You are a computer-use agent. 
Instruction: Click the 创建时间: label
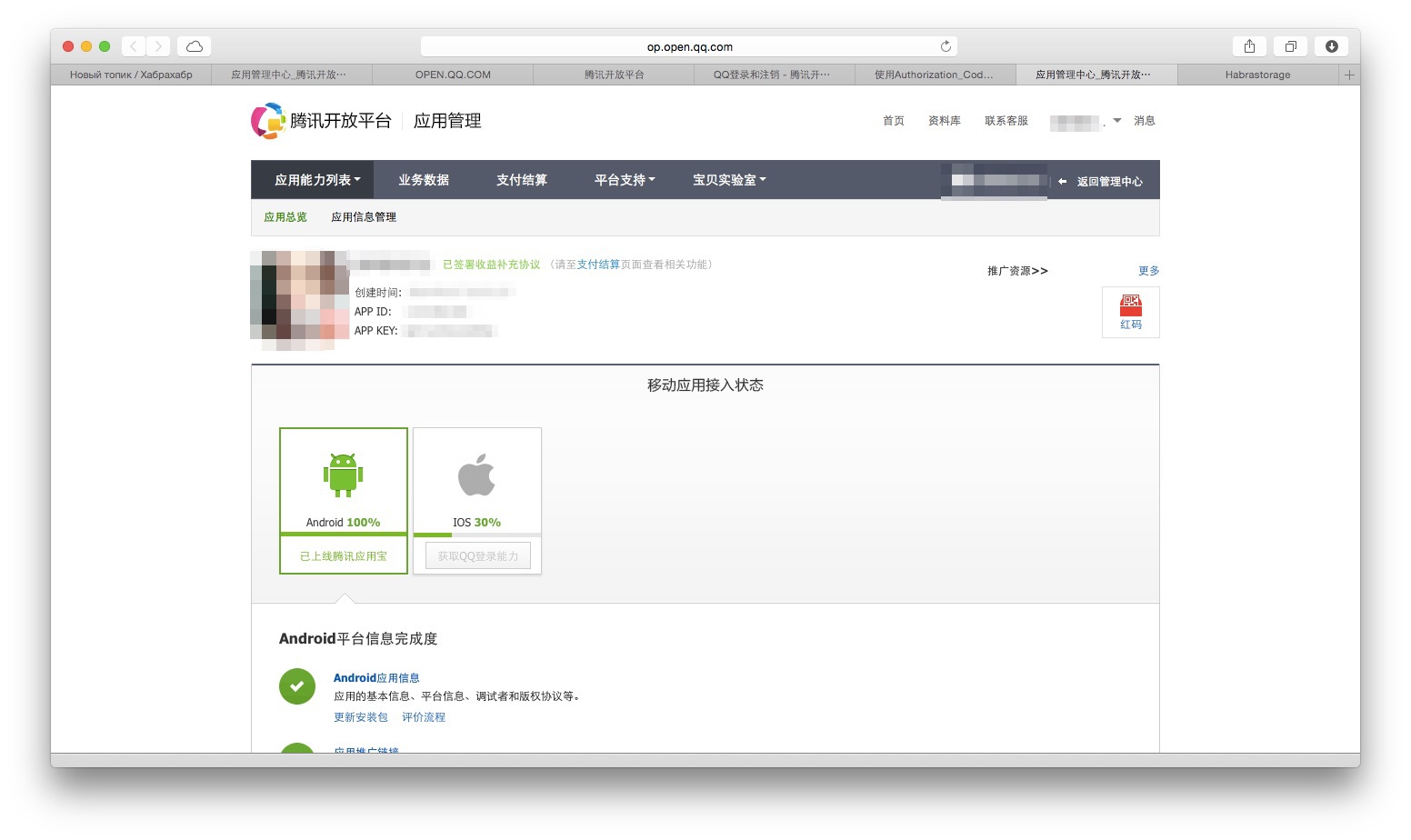coord(378,293)
